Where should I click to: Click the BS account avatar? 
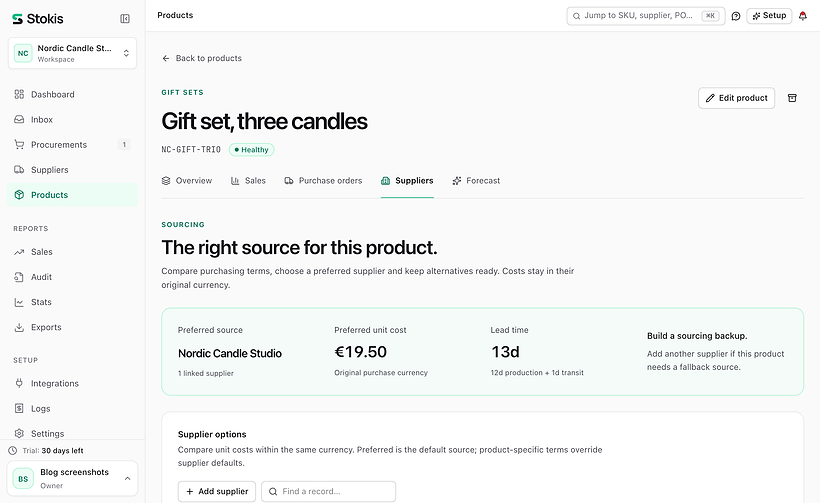[x=23, y=478]
